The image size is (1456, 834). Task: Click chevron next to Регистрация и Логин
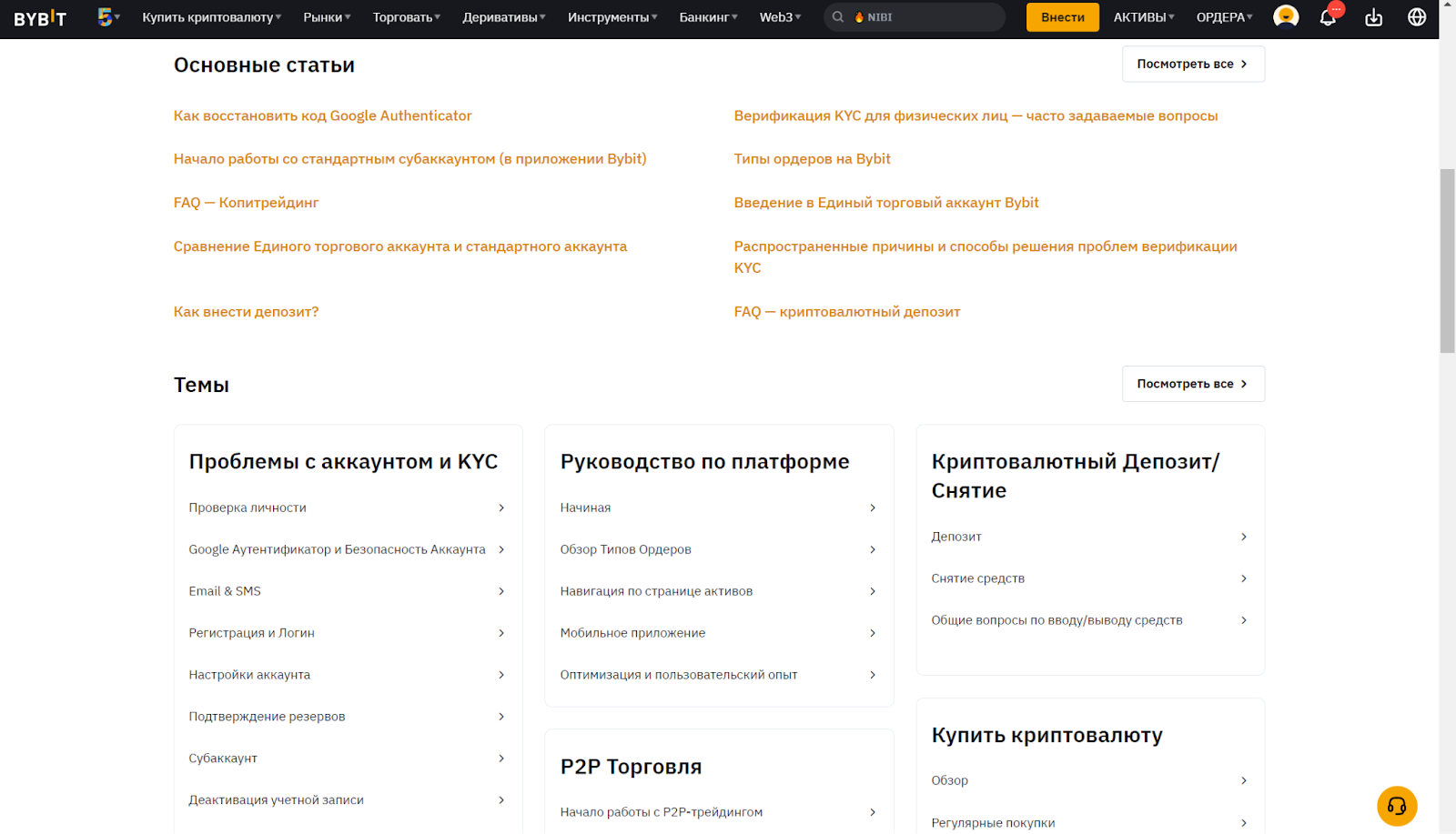501,633
